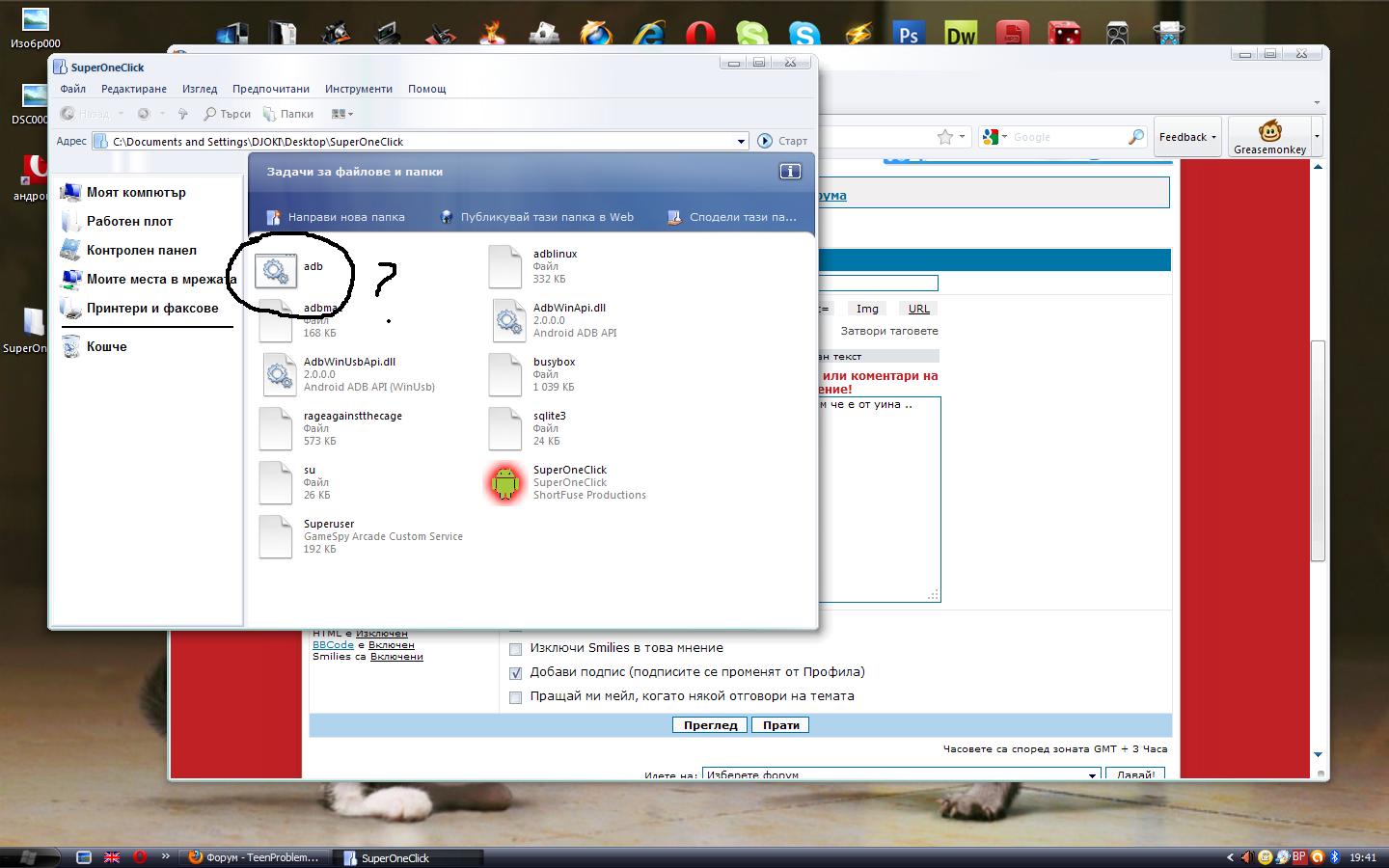
Task: Click the address path field
Action: tap(422, 141)
